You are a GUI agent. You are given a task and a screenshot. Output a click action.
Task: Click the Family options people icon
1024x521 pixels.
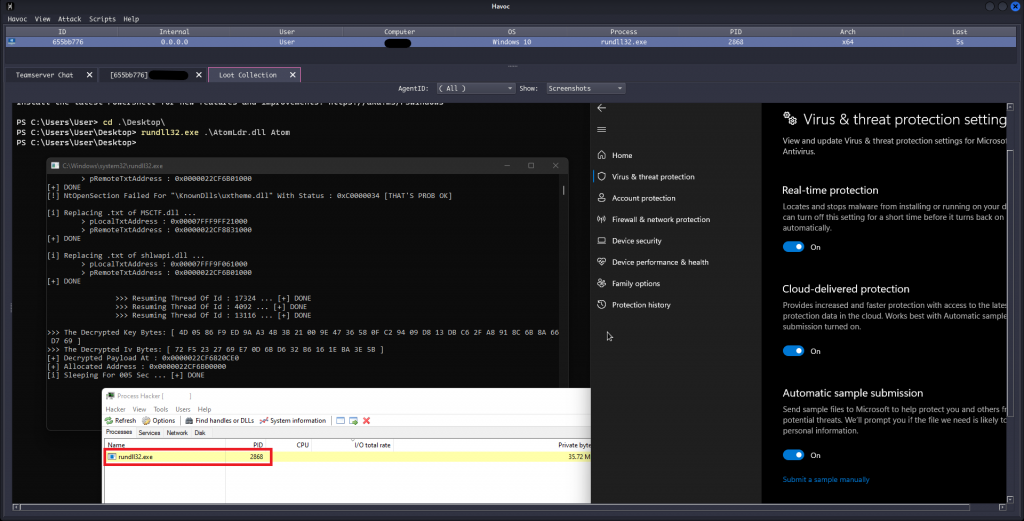point(601,283)
